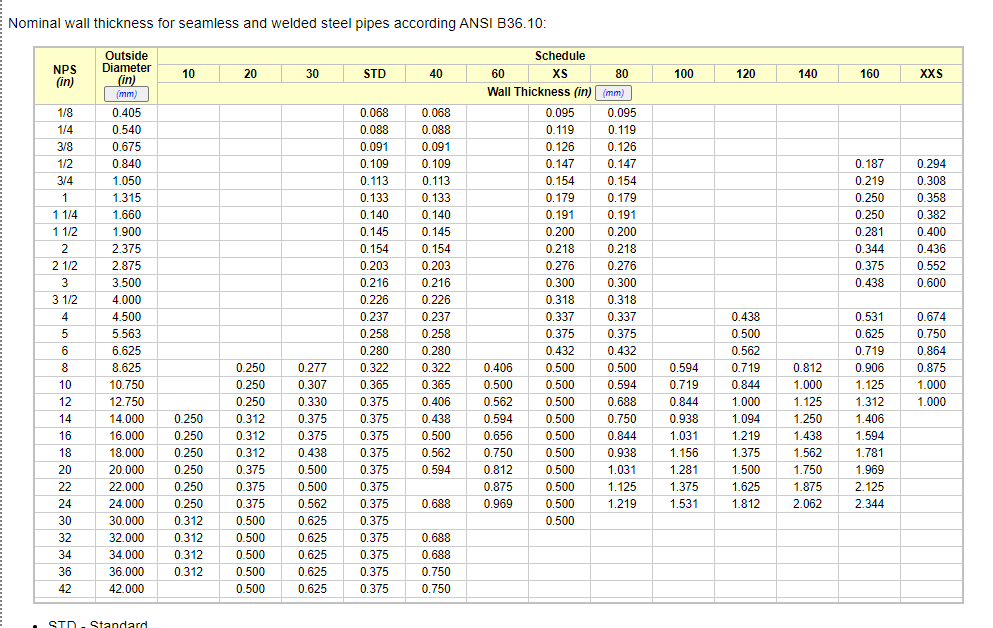Click the Wall Thickness (in) label

pyautogui.click(x=539, y=92)
